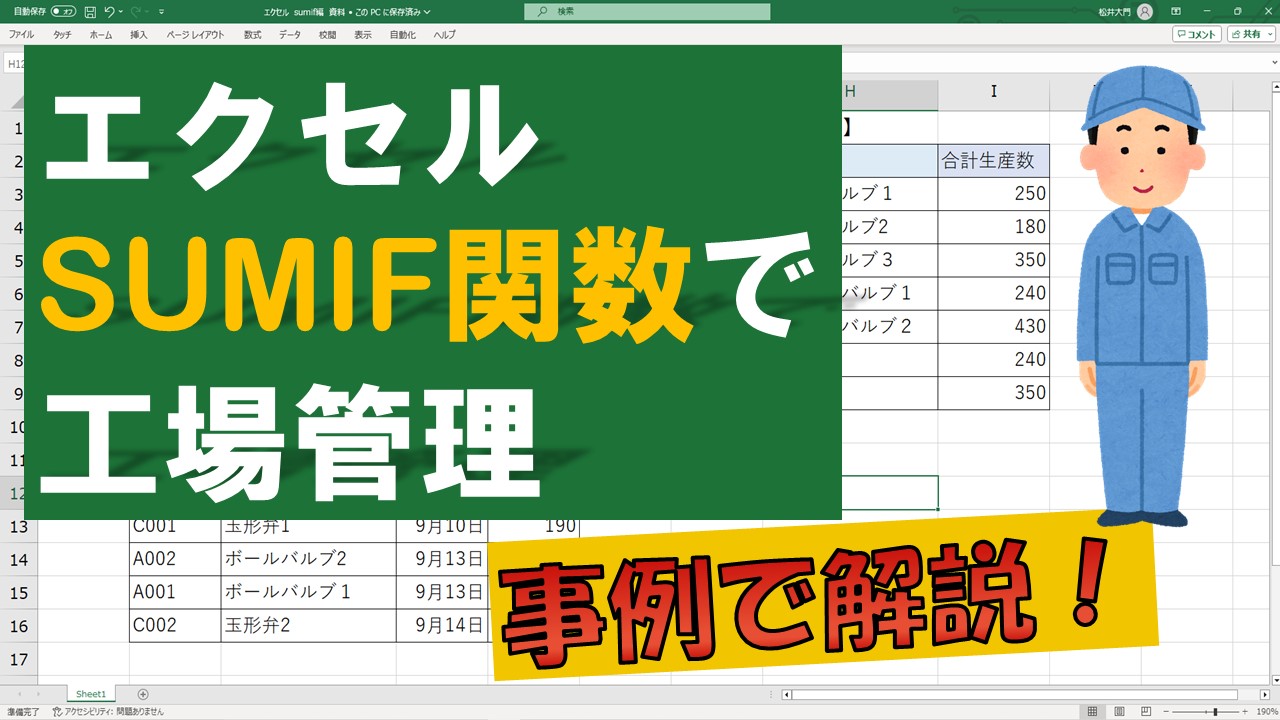Click the 9月14日 date cell
This screenshot has width=1280, height=720.
point(441,626)
